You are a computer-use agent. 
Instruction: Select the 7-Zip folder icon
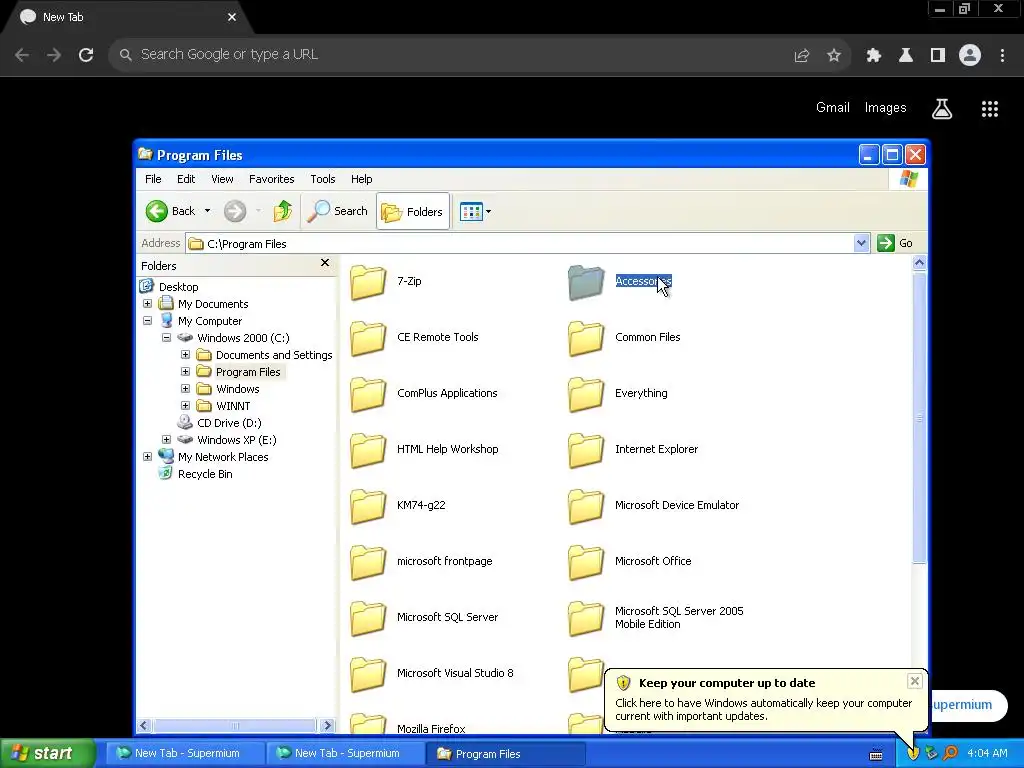point(368,282)
